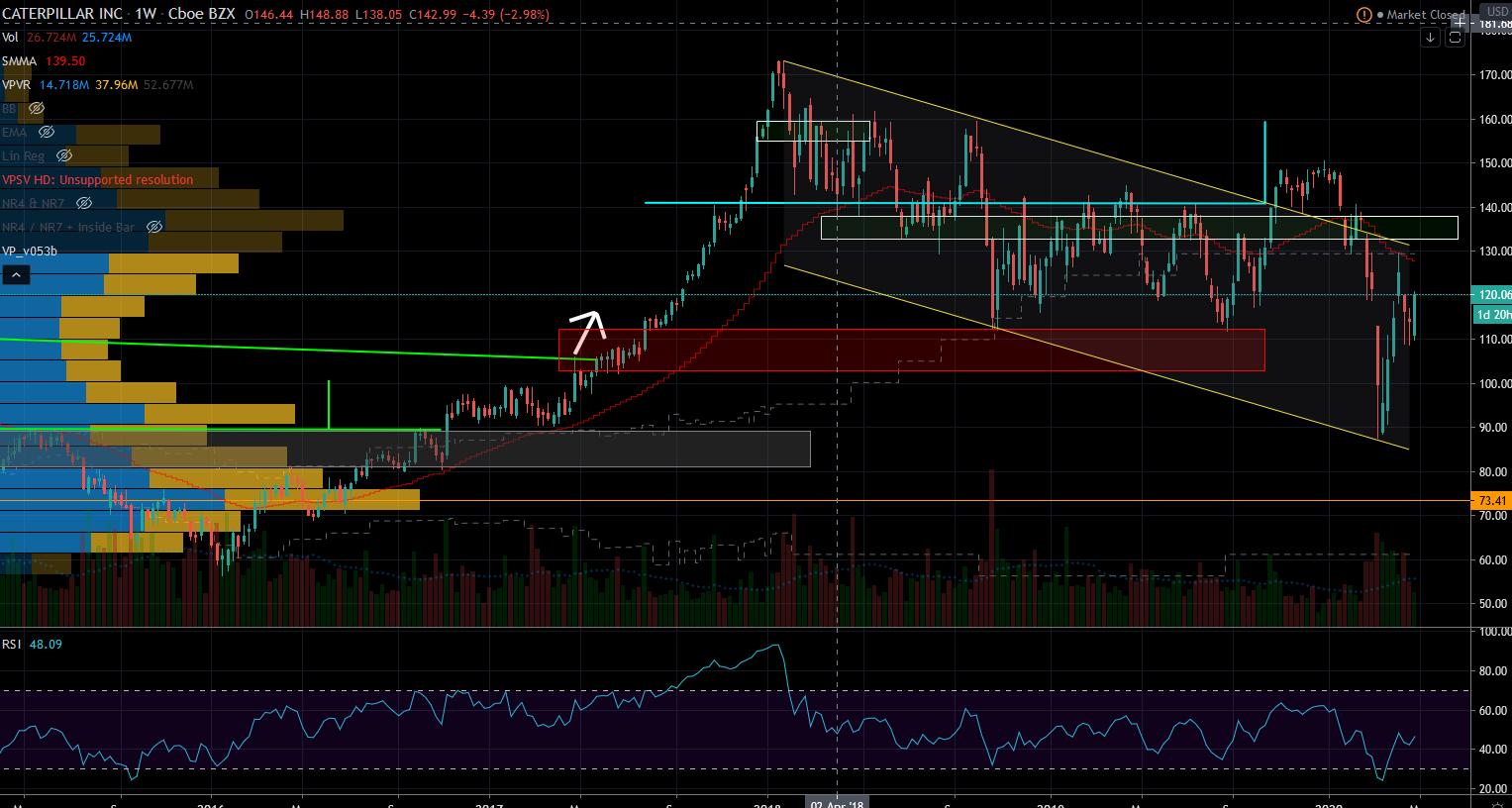Select the Vol indicator legend
The image size is (1512, 808).
point(10,37)
